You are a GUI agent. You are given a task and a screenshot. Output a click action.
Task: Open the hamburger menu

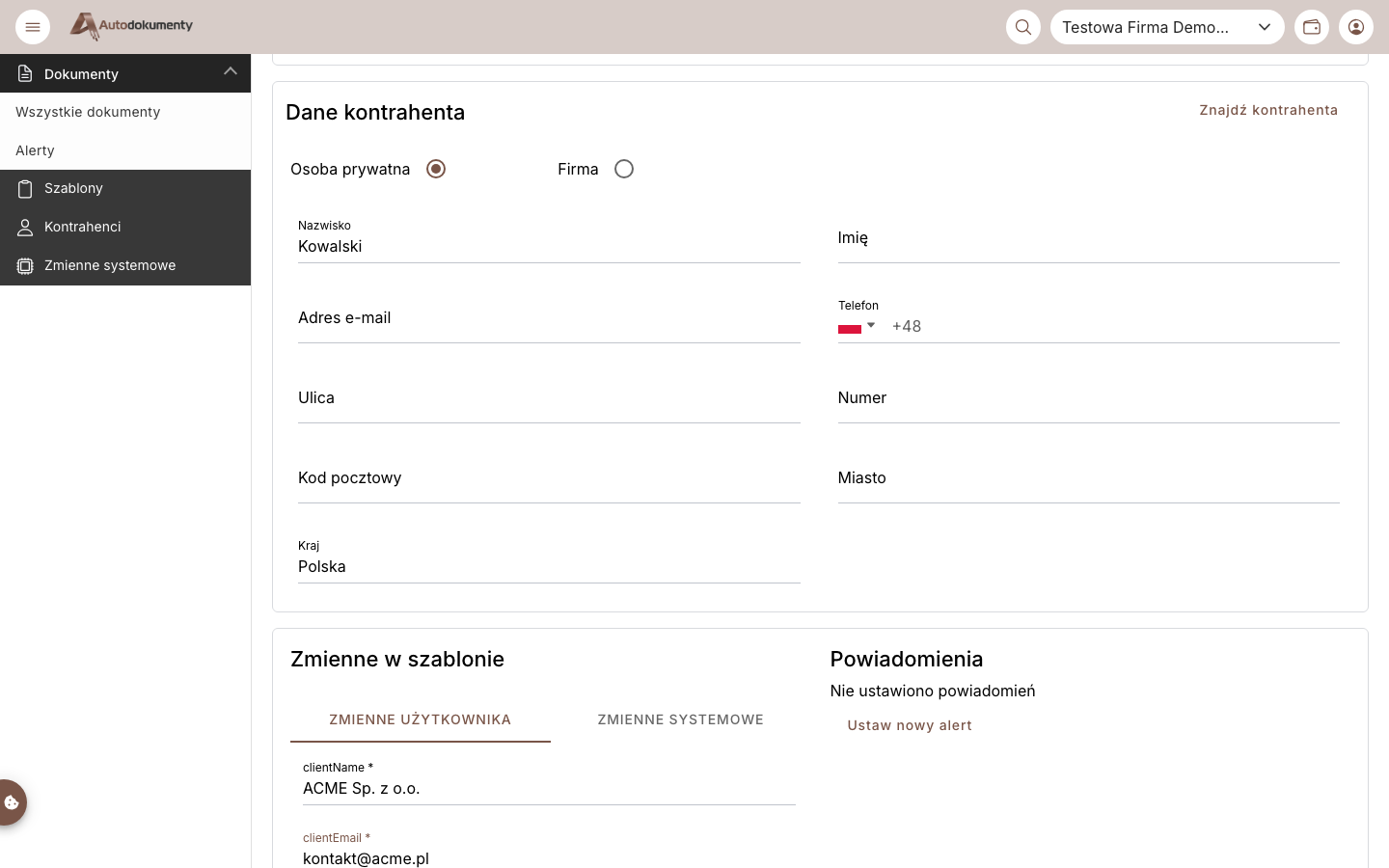click(x=33, y=27)
